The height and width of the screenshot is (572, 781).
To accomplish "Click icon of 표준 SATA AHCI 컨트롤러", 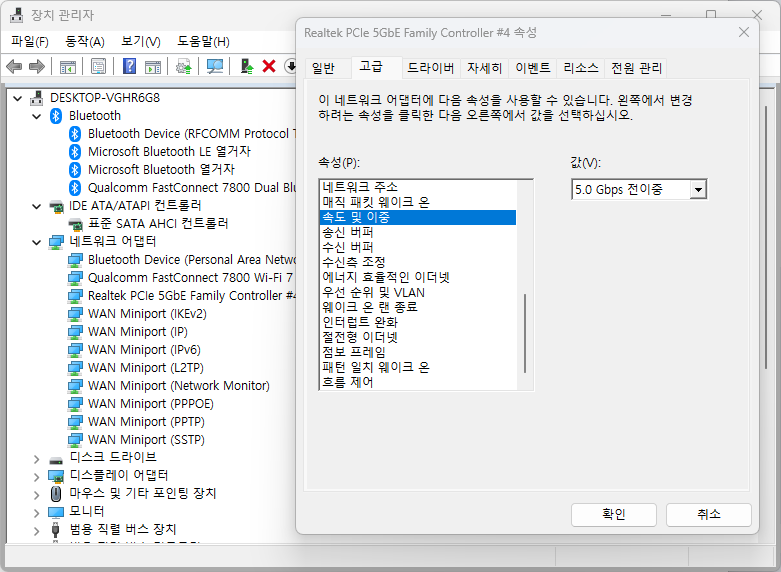I will click(75, 224).
